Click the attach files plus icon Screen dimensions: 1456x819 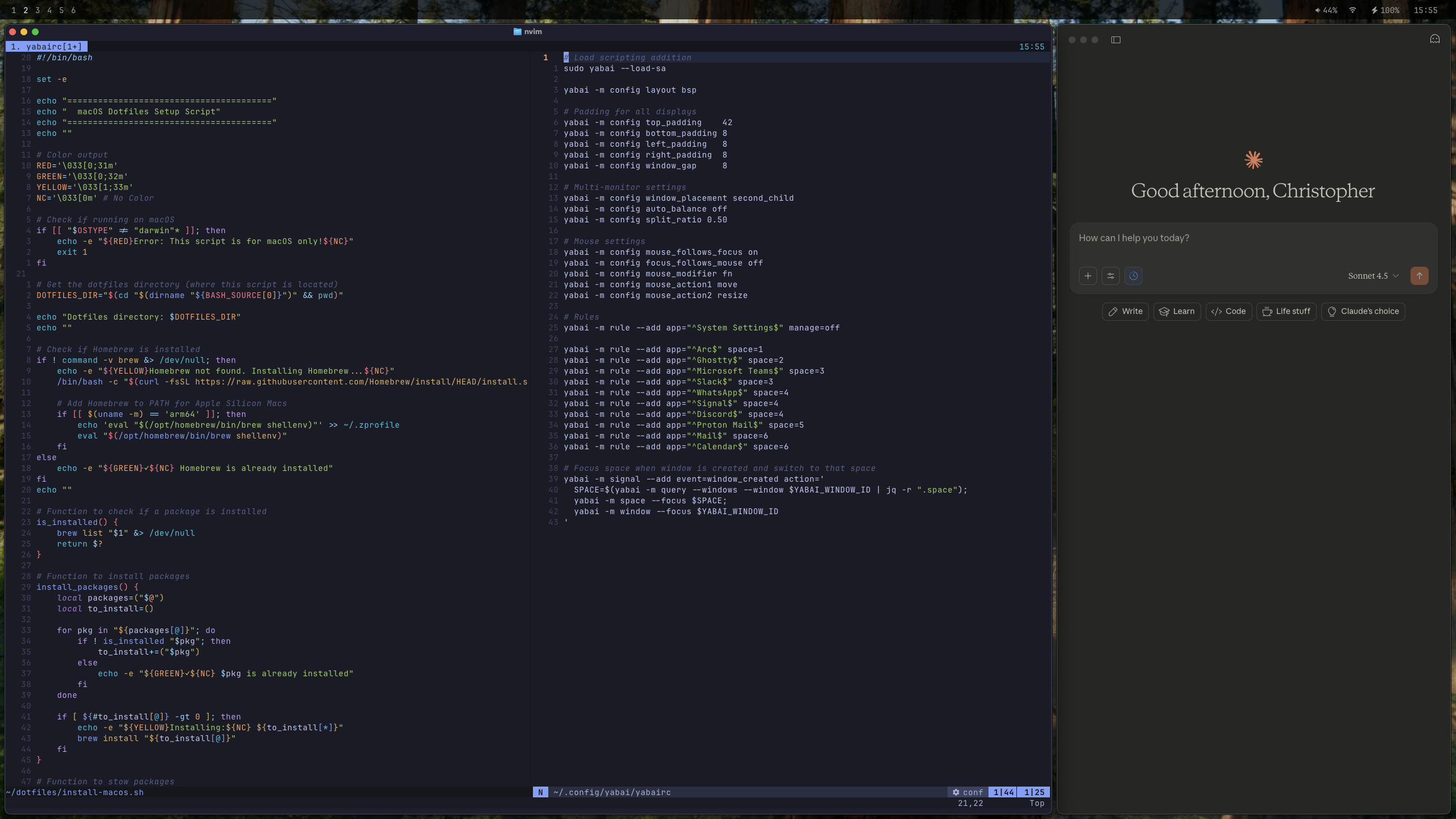tap(1088, 276)
